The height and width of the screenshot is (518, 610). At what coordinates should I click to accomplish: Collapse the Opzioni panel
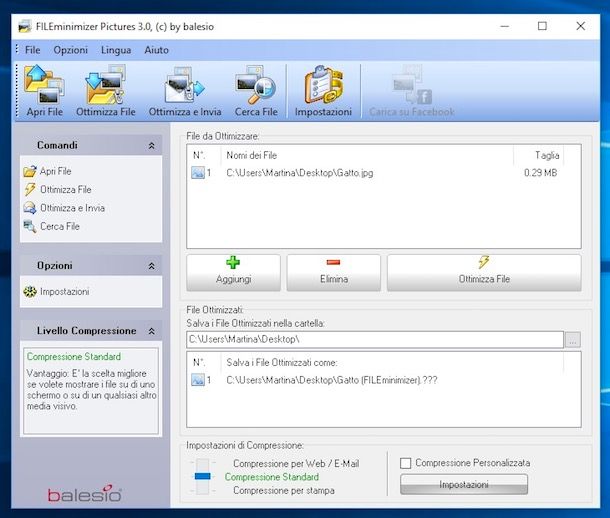pos(152,266)
